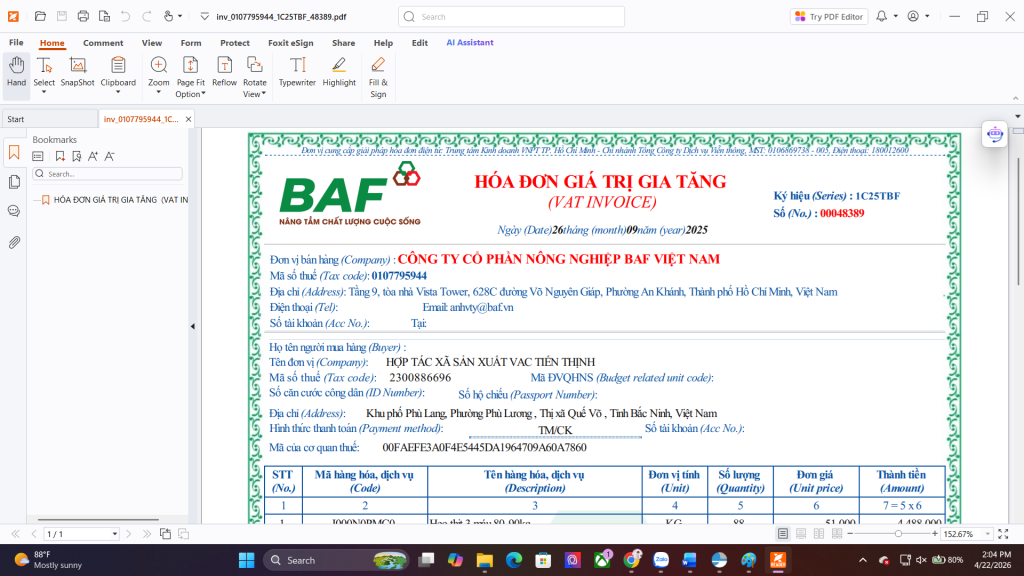The image size is (1024, 576).
Task: Click the Reflow icon
Action: point(225,72)
